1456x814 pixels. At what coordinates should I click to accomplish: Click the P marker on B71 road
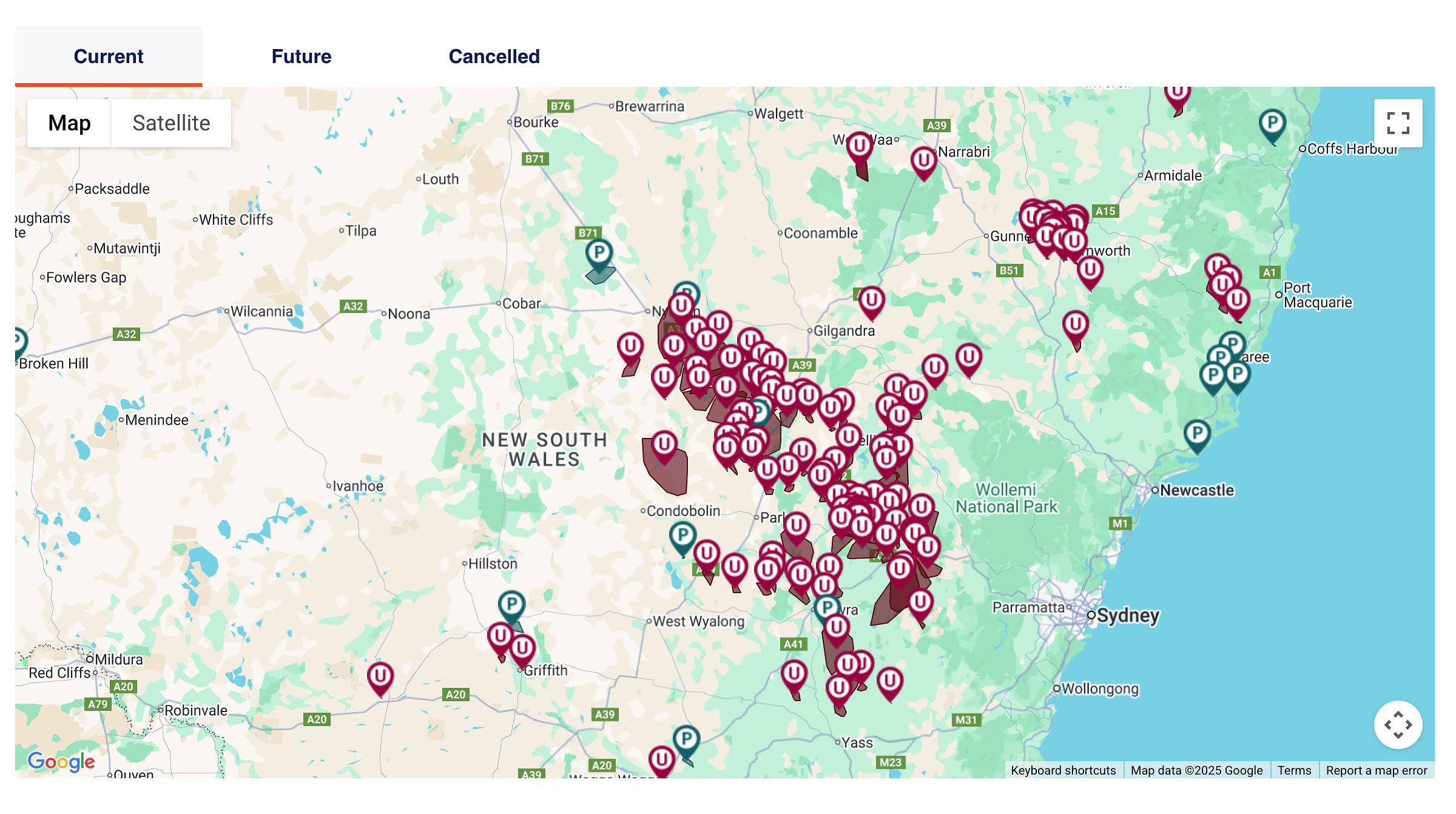pos(598,252)
